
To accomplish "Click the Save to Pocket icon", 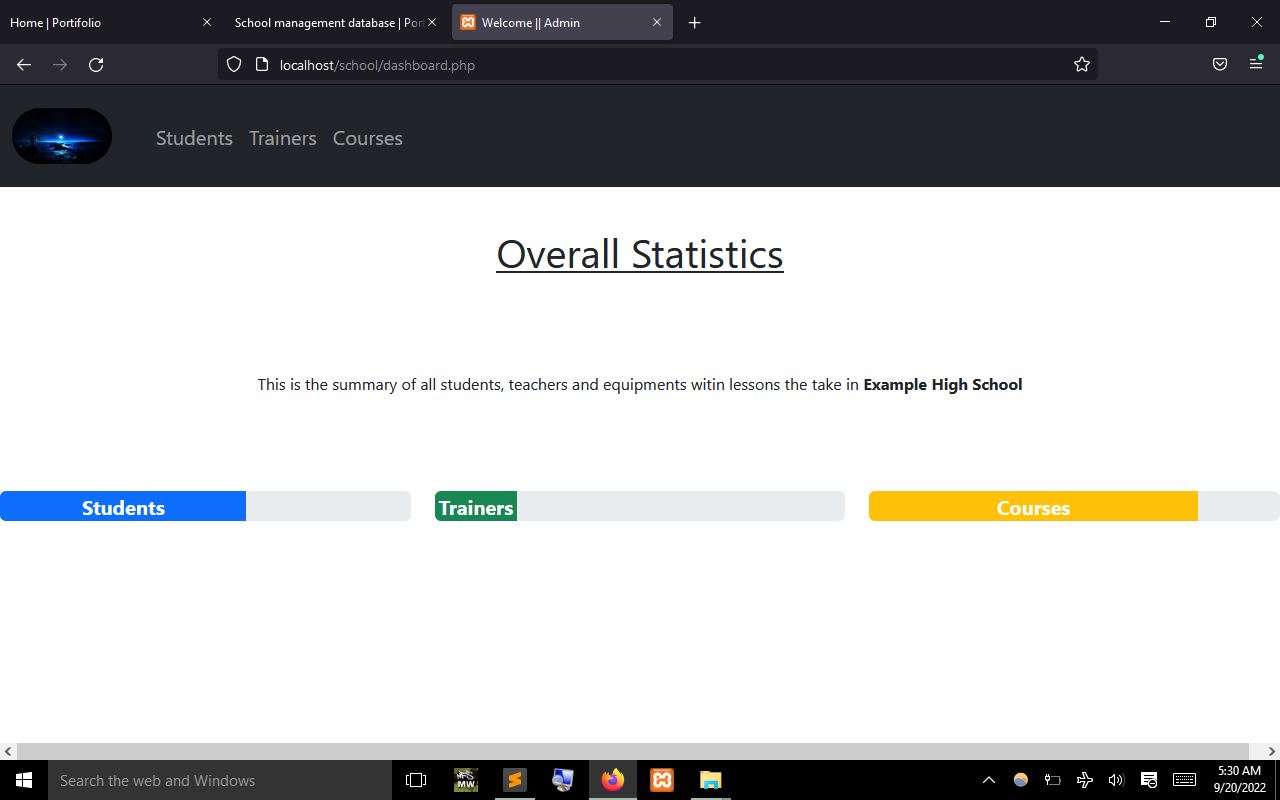I will [x=1220, y=65].
